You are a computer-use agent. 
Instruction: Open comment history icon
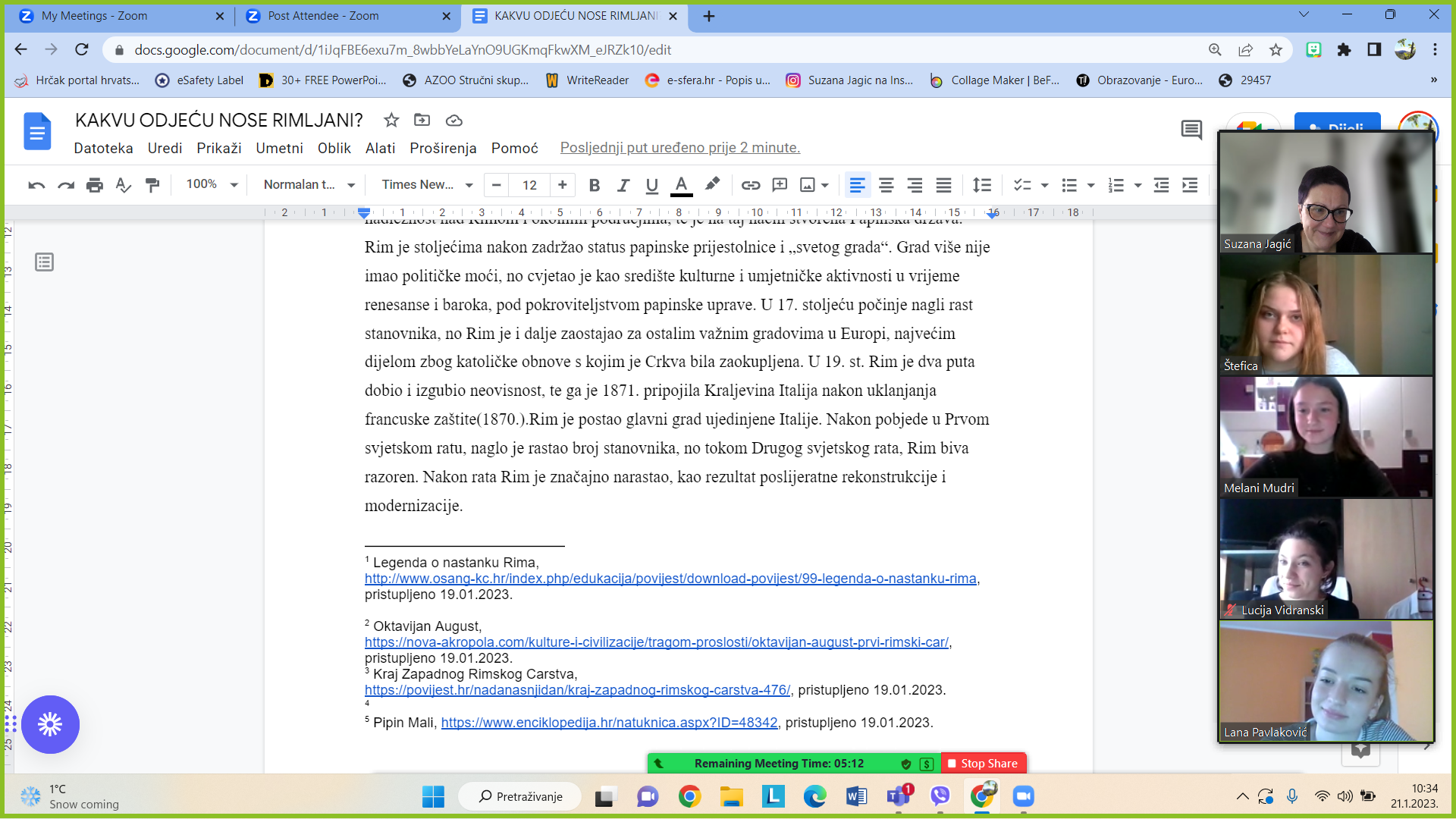pos(1191,130)
